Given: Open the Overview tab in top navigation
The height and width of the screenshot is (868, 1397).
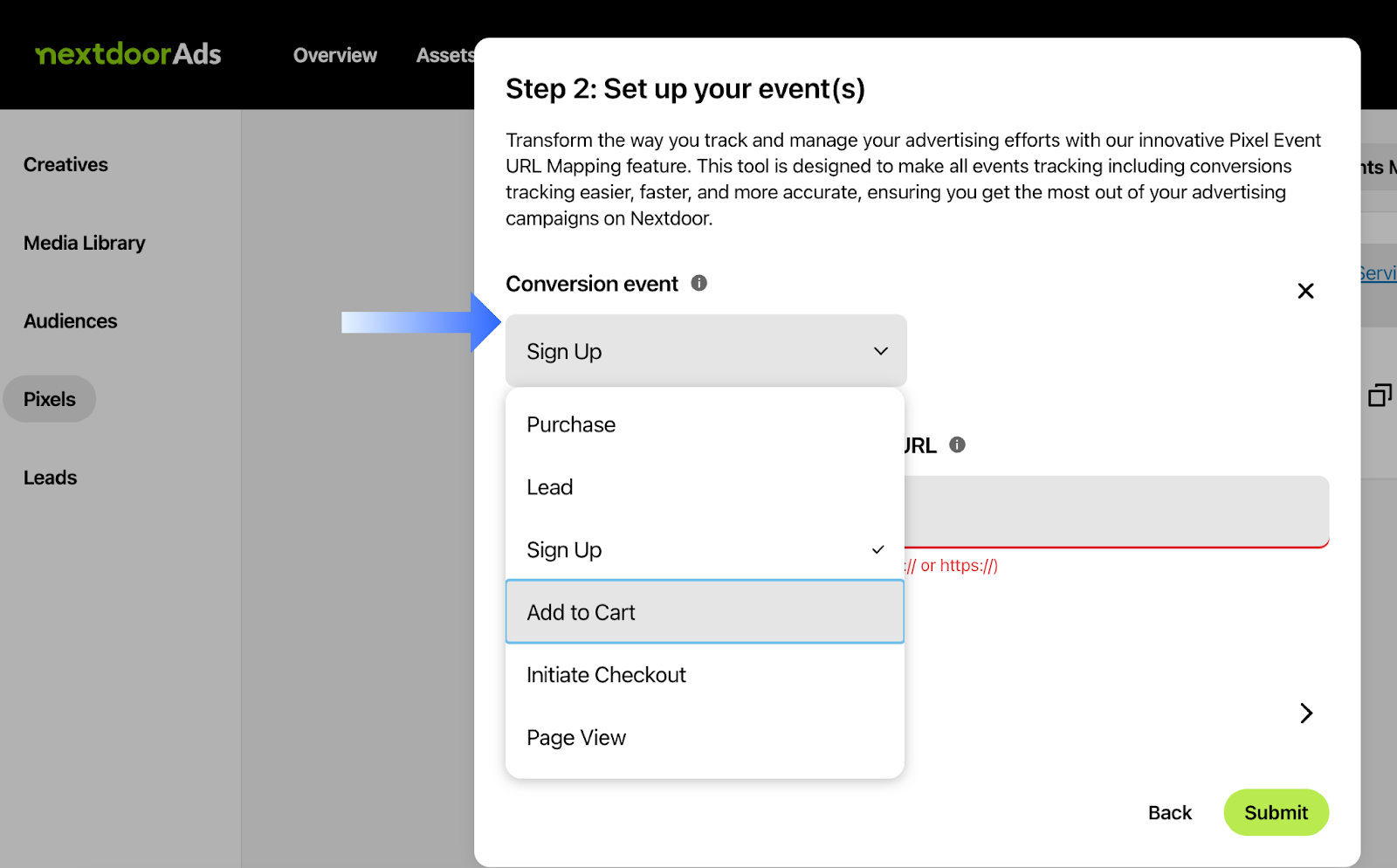Looking at the screenshot, I should tap(335, 55).
